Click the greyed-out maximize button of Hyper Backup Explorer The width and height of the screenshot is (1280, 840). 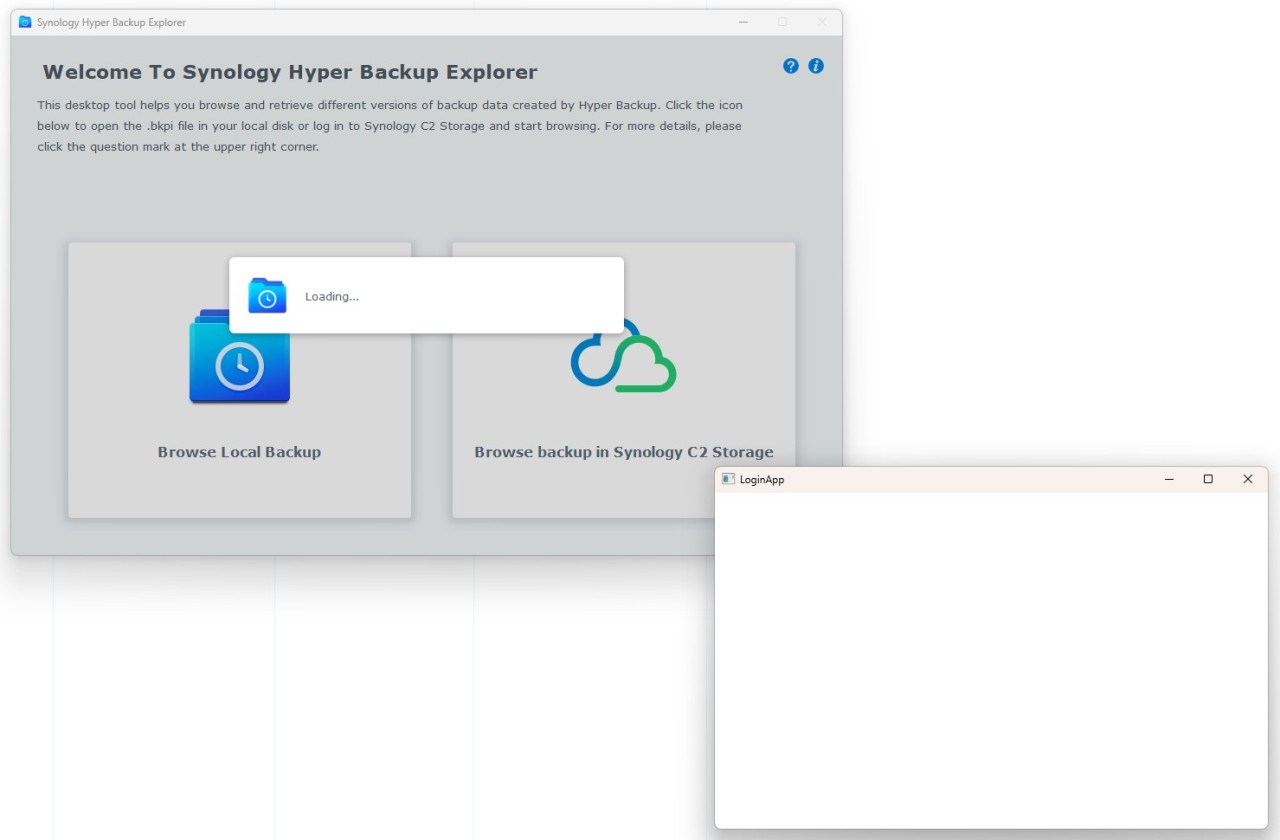pos(782,22)
